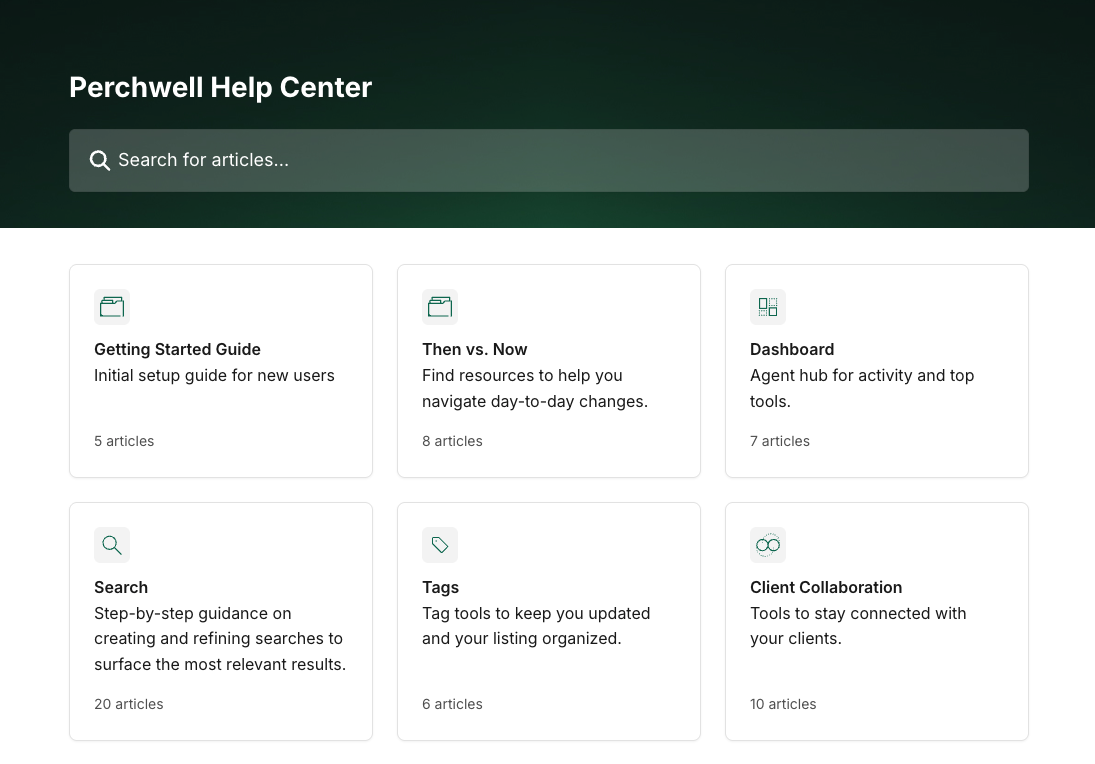The height and width of the screenshot is (764, 1095).
Task: Click 'Initial setup guide for new users'
Action: 214,376
